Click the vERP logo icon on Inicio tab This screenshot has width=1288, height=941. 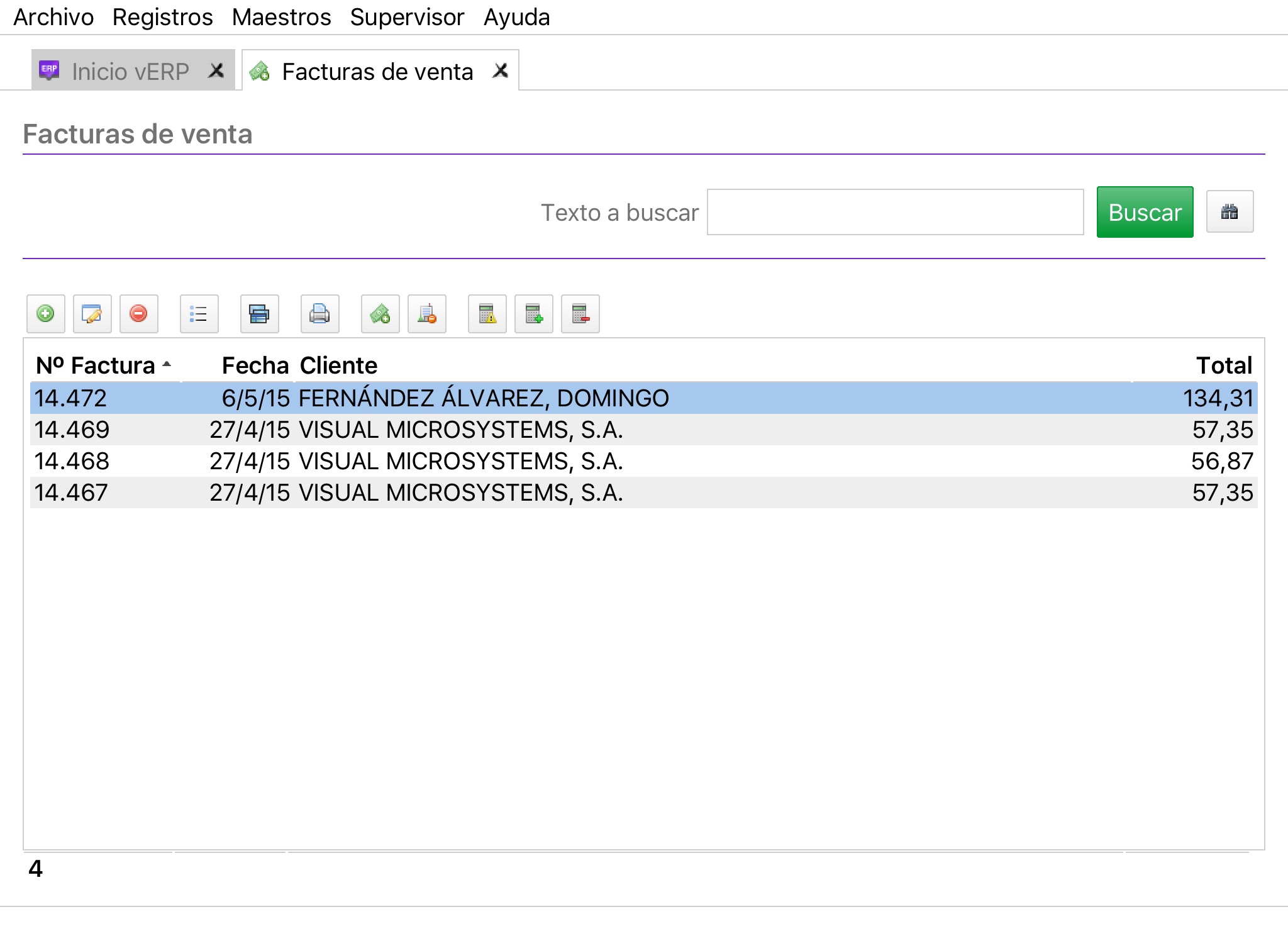(49, 70)
